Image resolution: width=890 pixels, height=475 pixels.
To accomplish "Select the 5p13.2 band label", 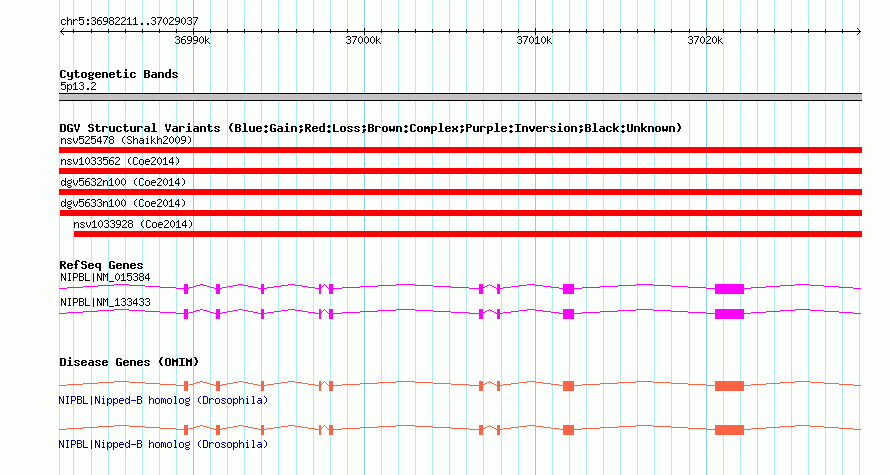I will (x=78, y=86).
